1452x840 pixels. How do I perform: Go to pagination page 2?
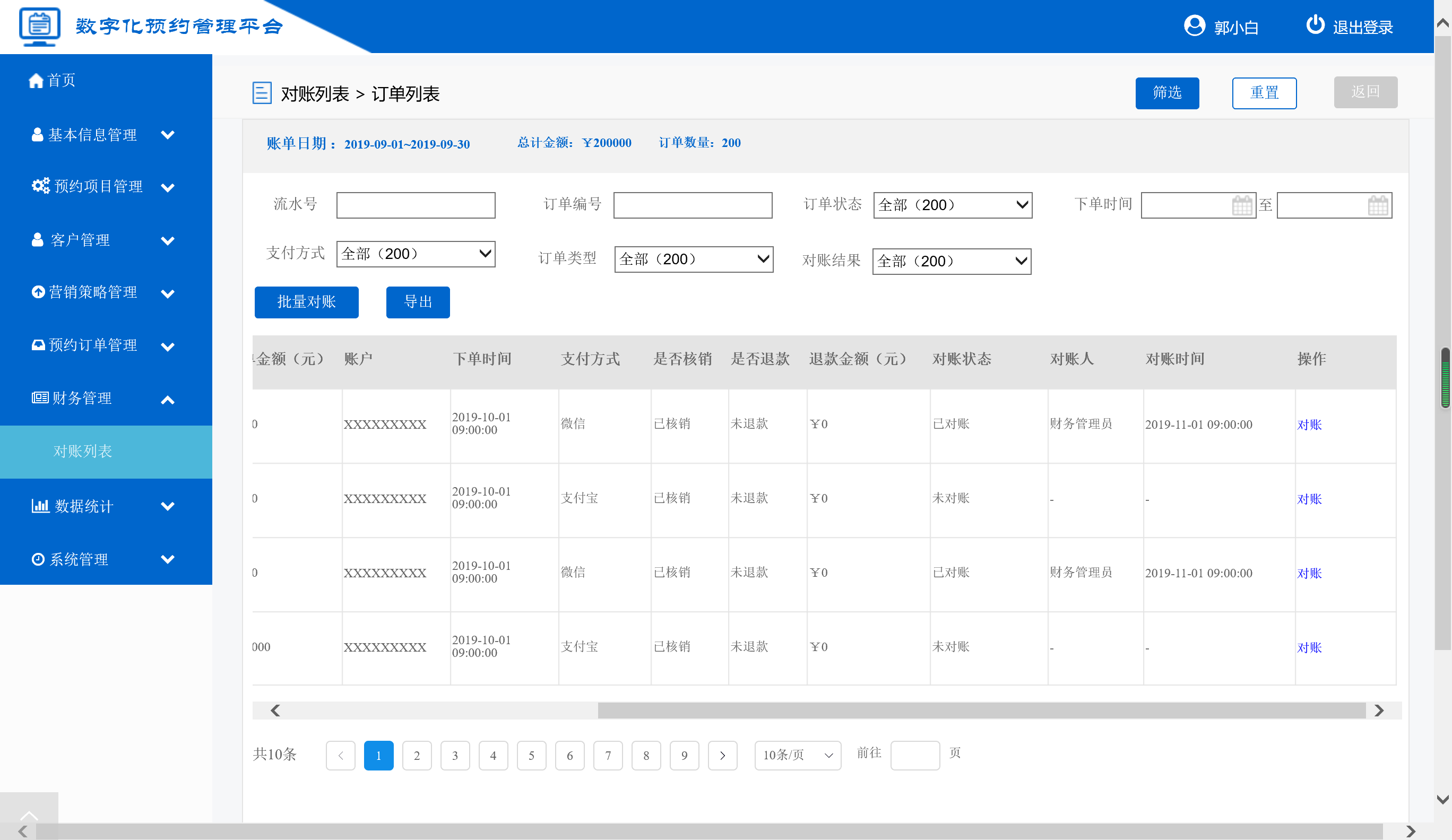click(417, 755)
